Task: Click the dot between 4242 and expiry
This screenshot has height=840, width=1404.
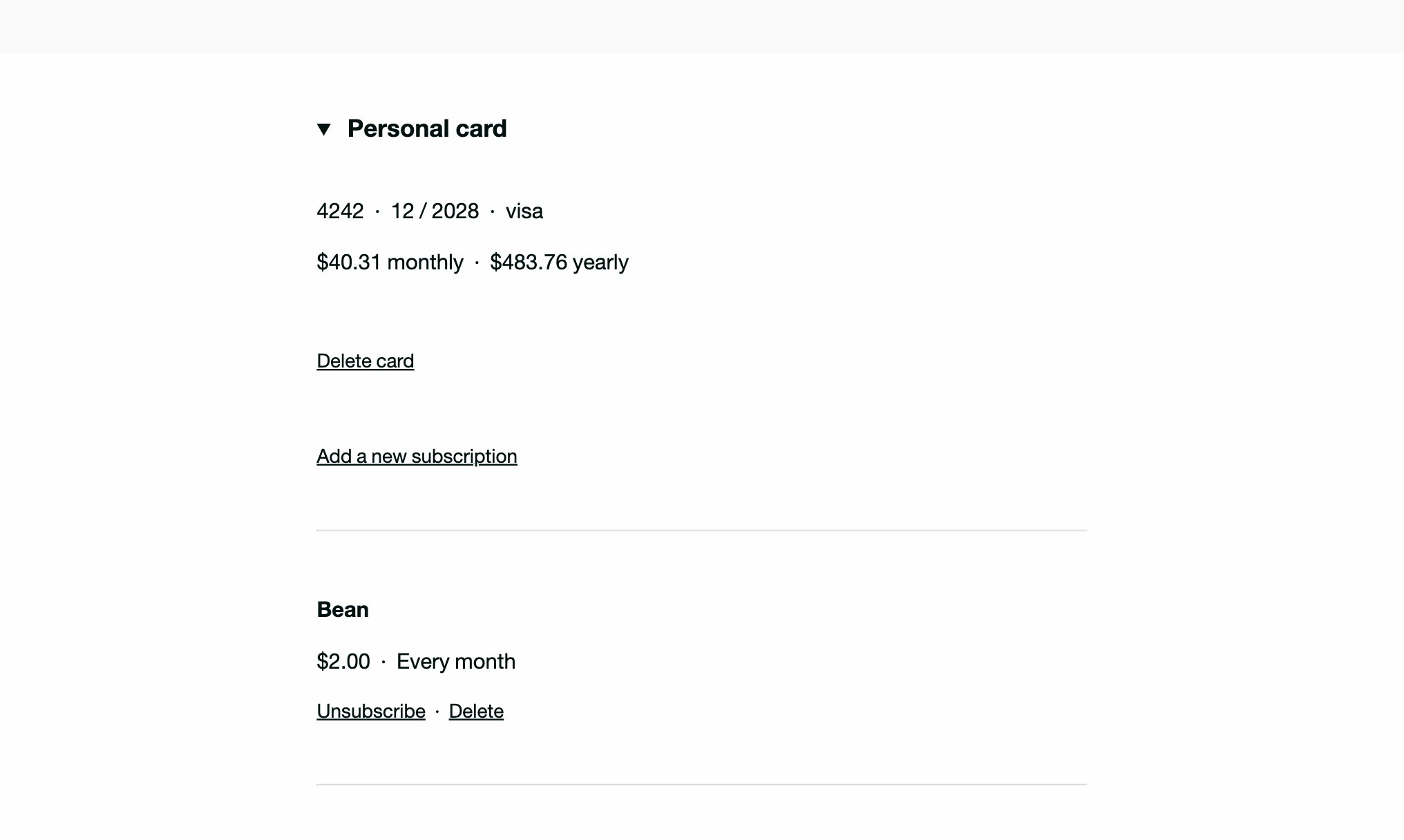Action: click(x=377, y=211)
